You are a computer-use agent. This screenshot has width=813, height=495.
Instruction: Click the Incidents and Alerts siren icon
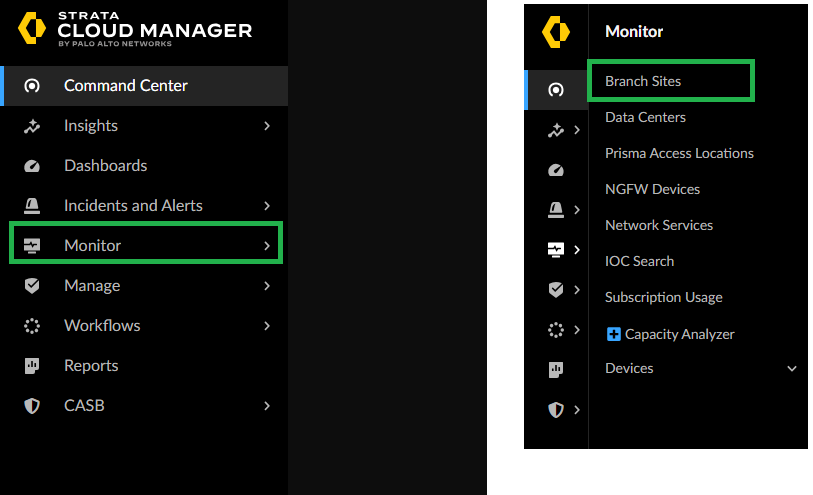pos(32,206)
